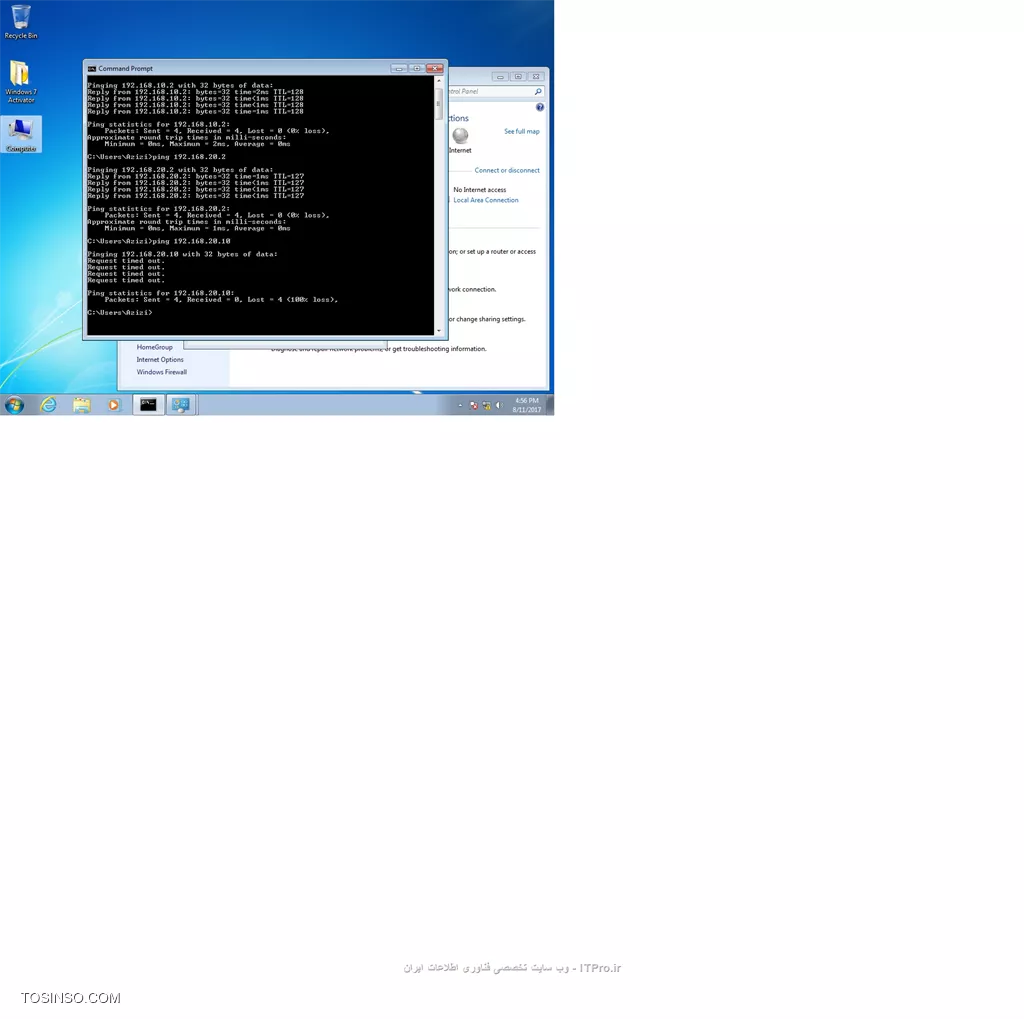Select the Computer desktop icon
Image resolution: width=1024 pixels, height=1019 pixels.
[x=21, y=135]
